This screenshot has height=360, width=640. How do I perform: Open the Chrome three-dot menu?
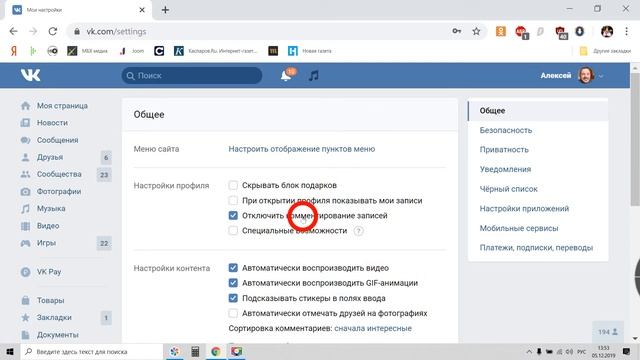pos(627,31)
